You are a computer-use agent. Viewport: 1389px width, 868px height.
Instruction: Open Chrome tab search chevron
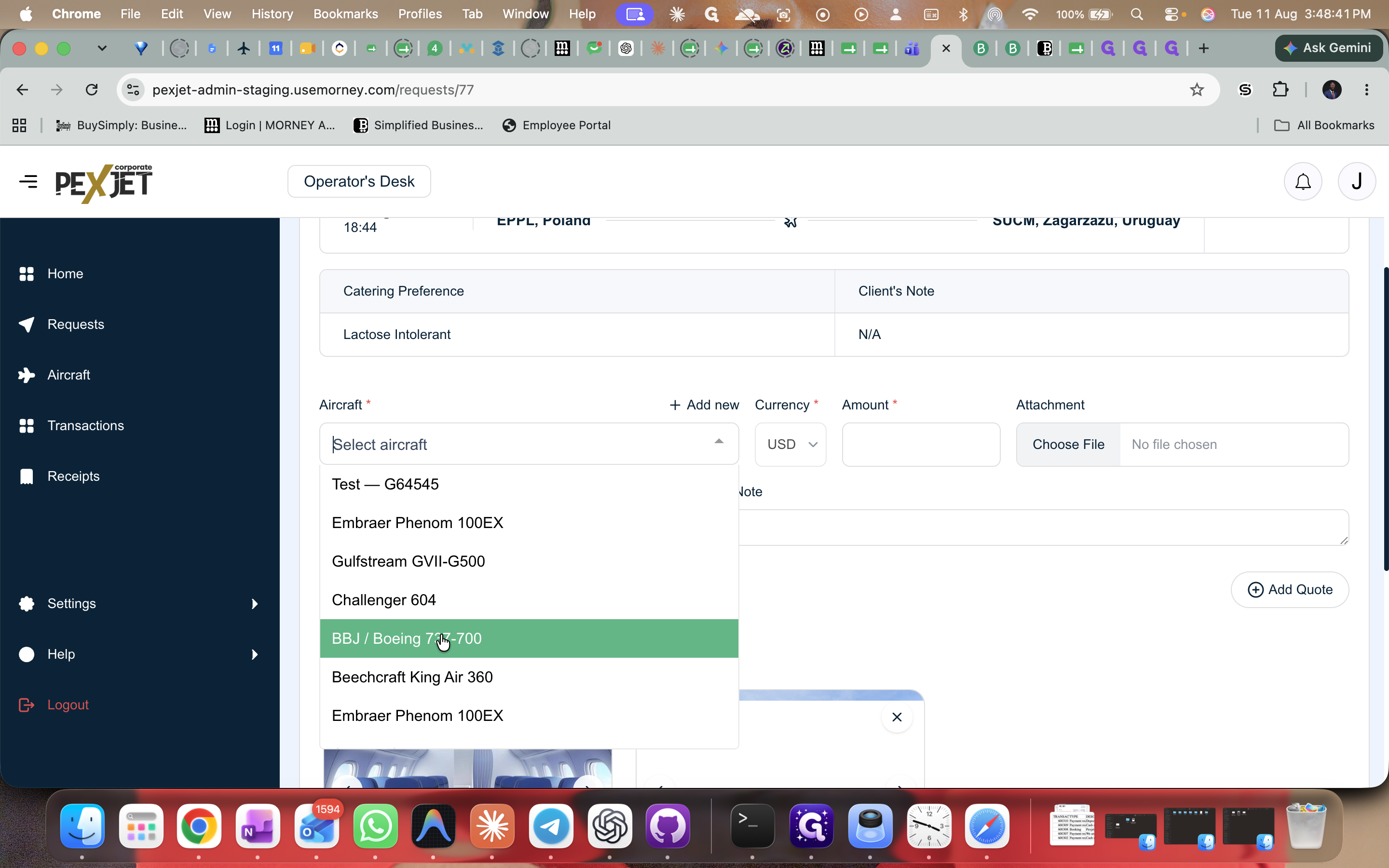[x=102, y=48]
